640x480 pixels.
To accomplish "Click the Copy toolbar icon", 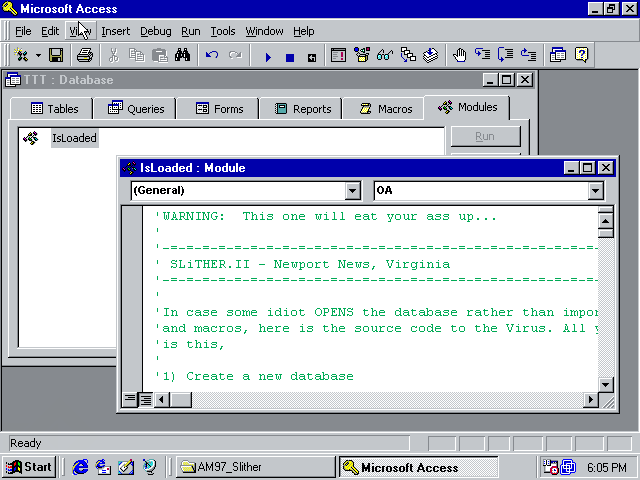I will pos(137,55).
